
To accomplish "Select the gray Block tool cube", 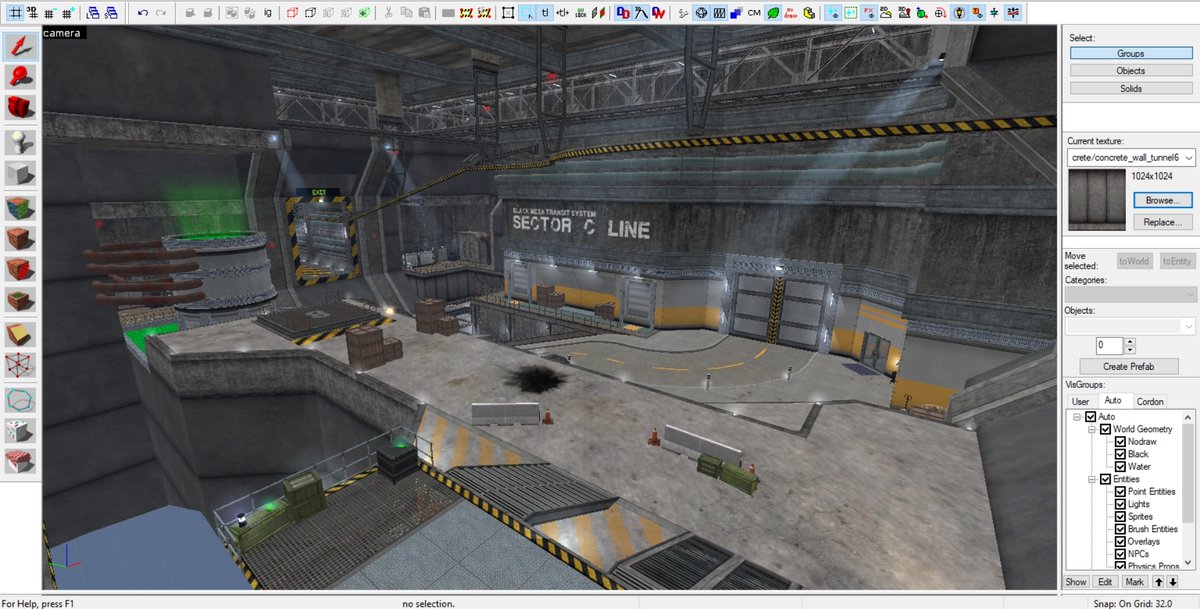I will [x=20, y=173].
